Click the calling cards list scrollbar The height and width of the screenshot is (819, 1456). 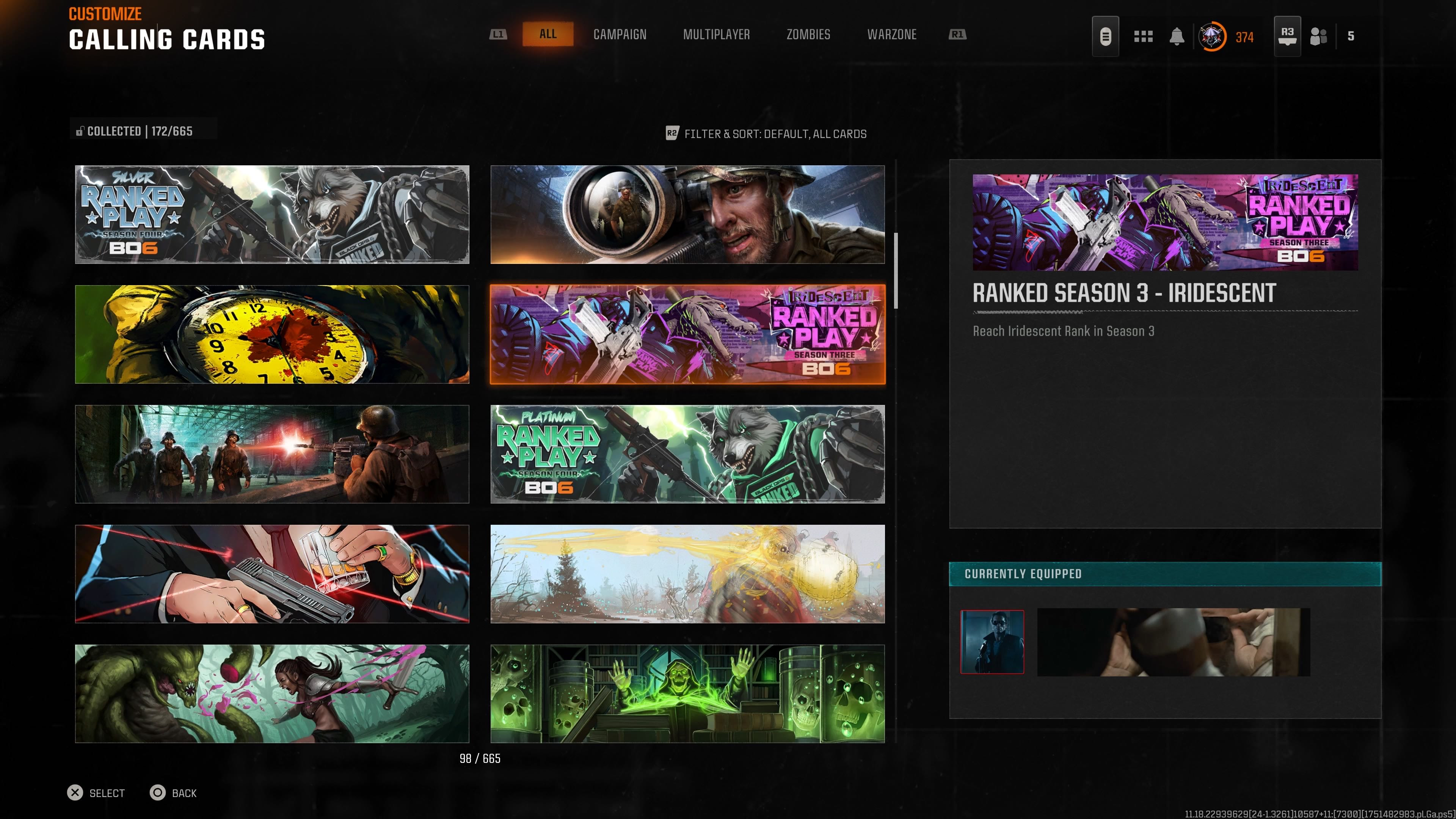[896, 271]
